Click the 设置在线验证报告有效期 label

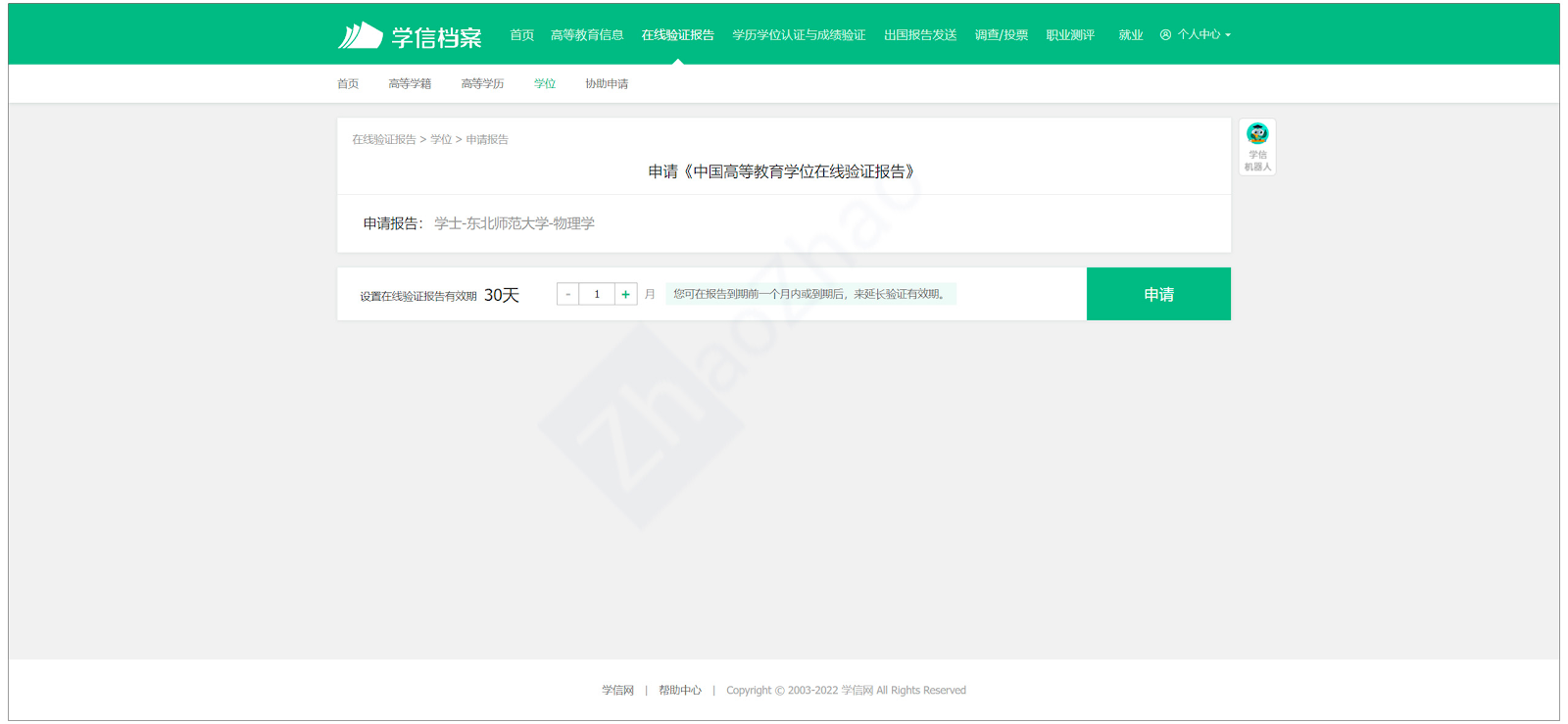tap(418, 296)
